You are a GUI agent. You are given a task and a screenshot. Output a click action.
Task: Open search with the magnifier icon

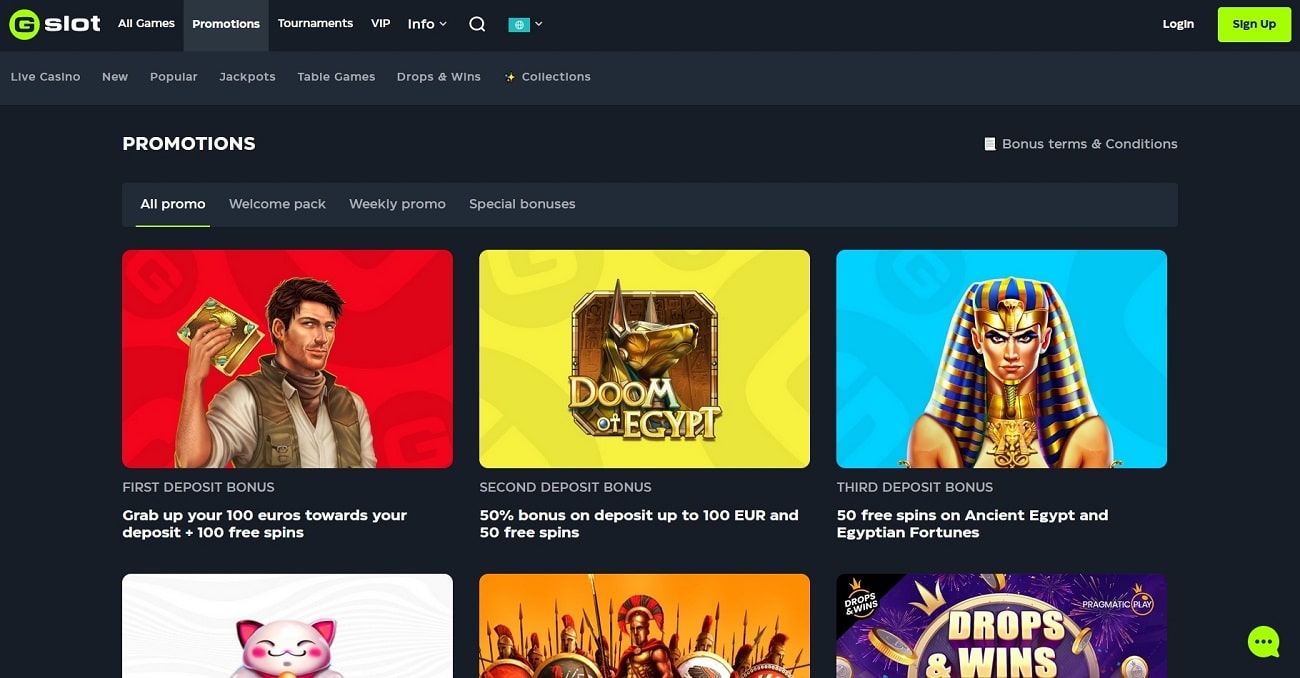coord(477,24)
